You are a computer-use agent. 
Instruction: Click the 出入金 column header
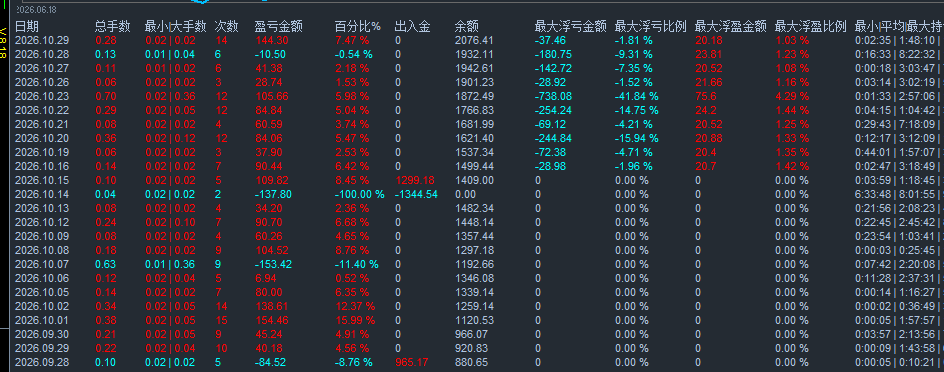412,26
